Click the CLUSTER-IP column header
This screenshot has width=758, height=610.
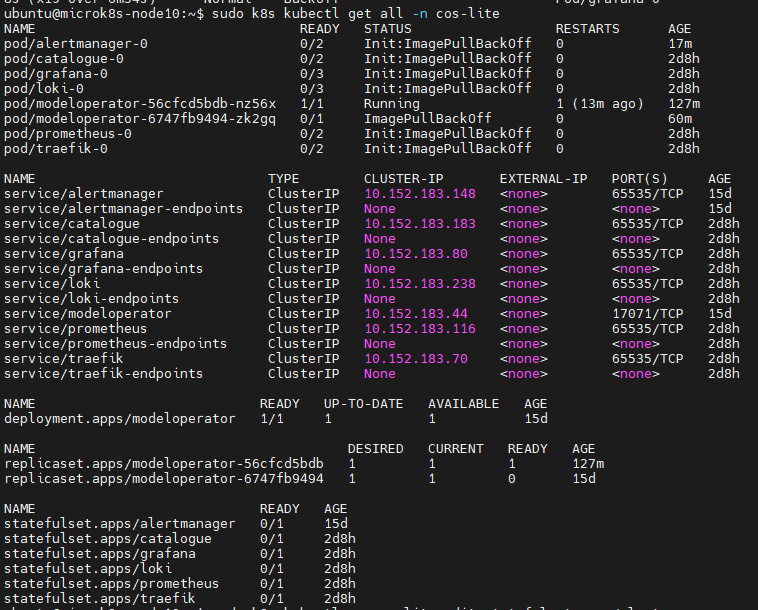point(404,179)
